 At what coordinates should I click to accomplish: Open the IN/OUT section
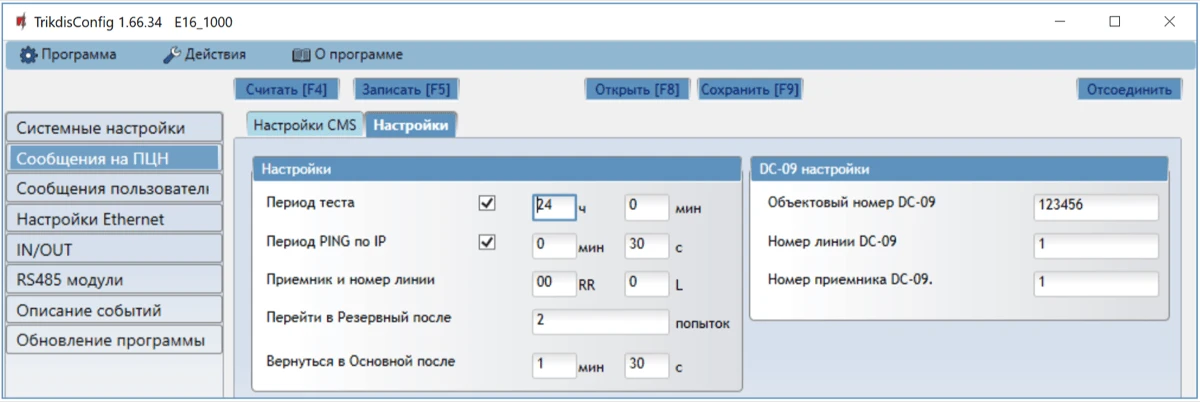click(112, 249)
